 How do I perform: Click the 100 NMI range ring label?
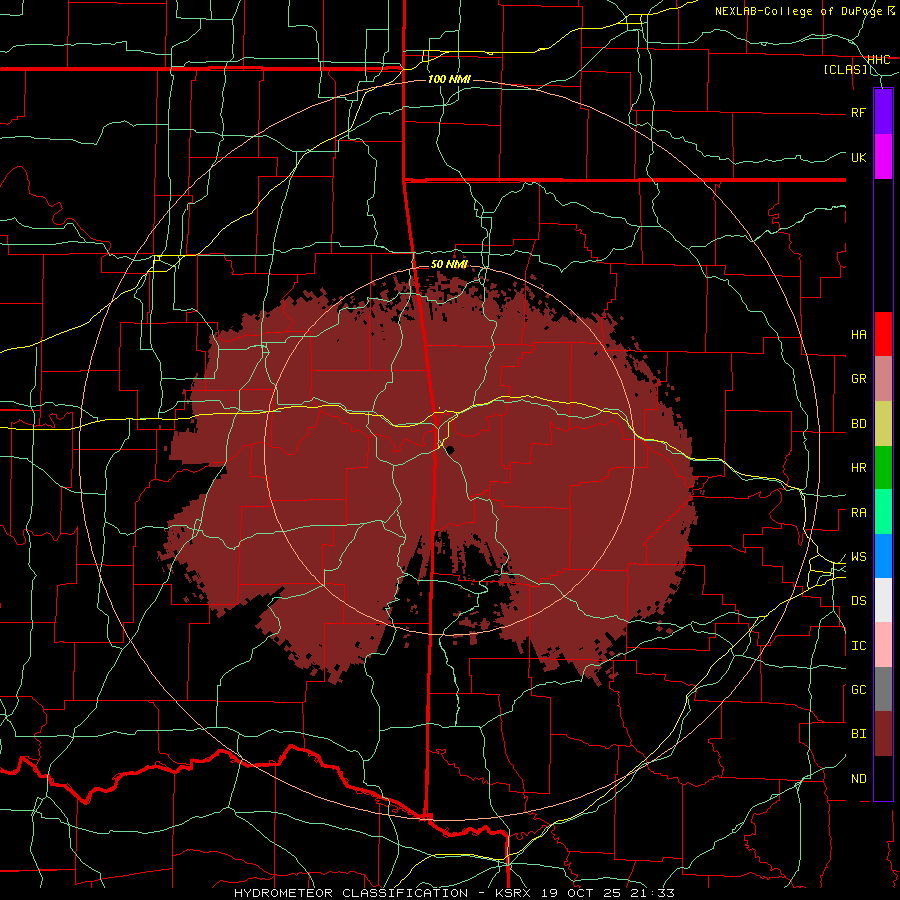point(449,79)
